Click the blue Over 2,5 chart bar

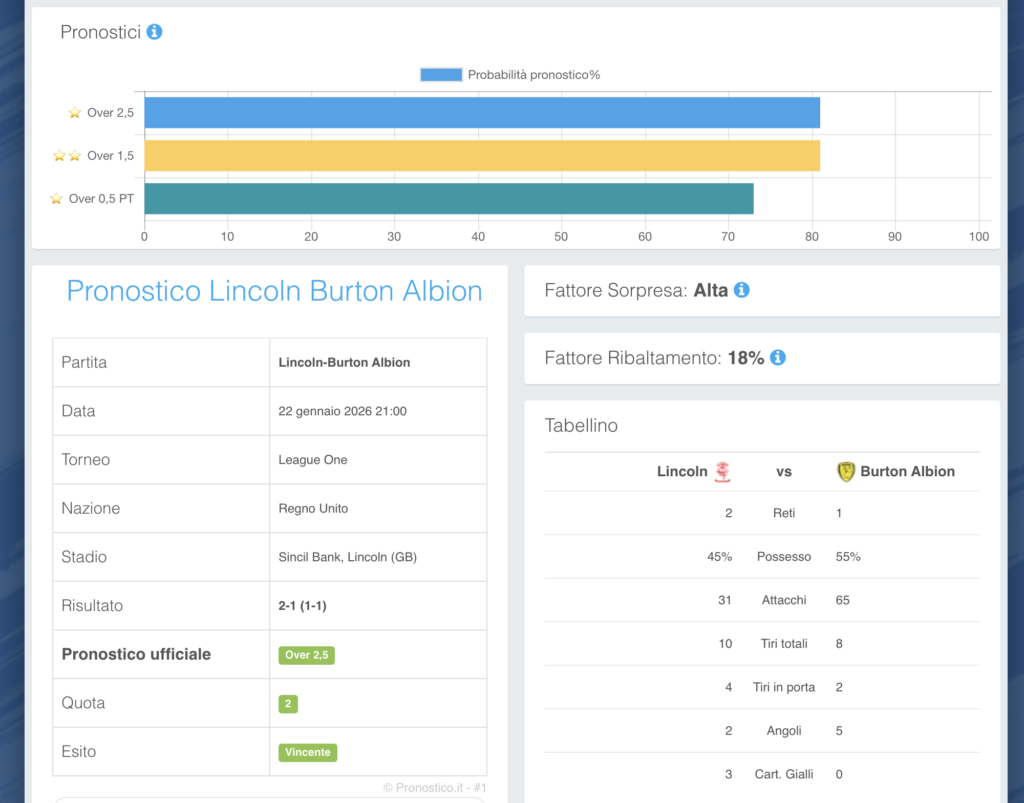[480, 113]
